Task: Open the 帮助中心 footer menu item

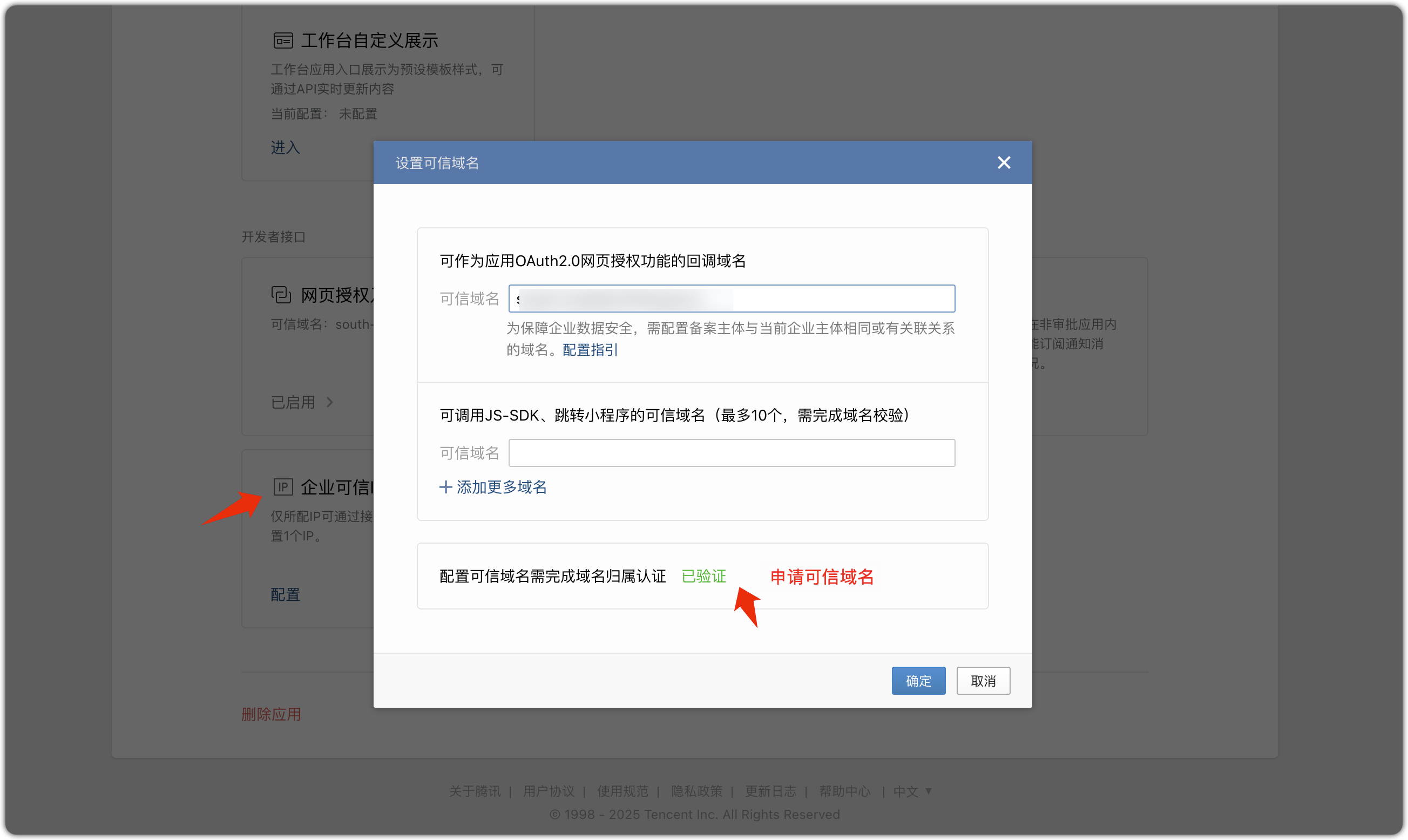Action: [844, 791]
